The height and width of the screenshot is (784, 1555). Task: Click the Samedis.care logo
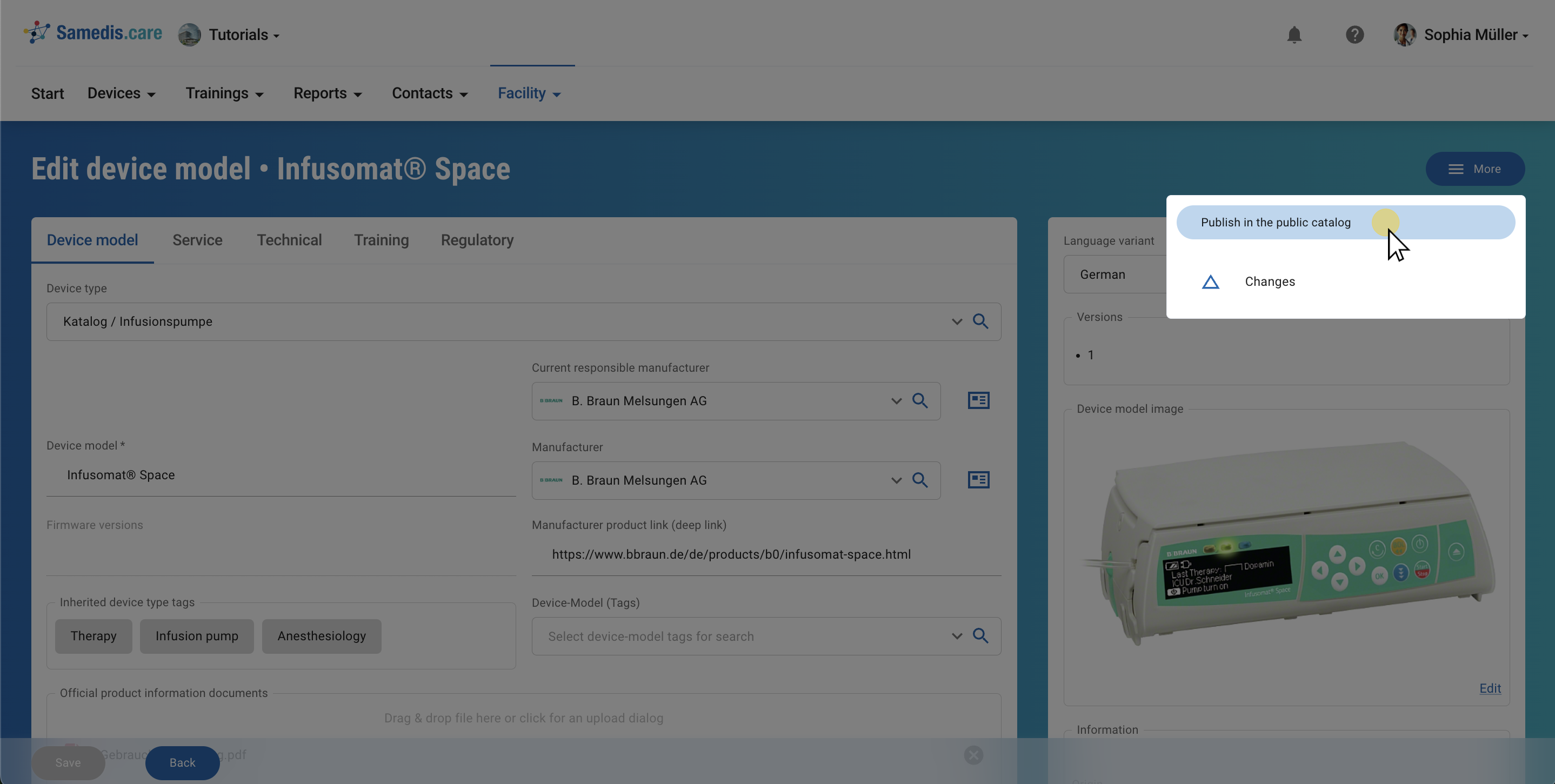point(94,33)
